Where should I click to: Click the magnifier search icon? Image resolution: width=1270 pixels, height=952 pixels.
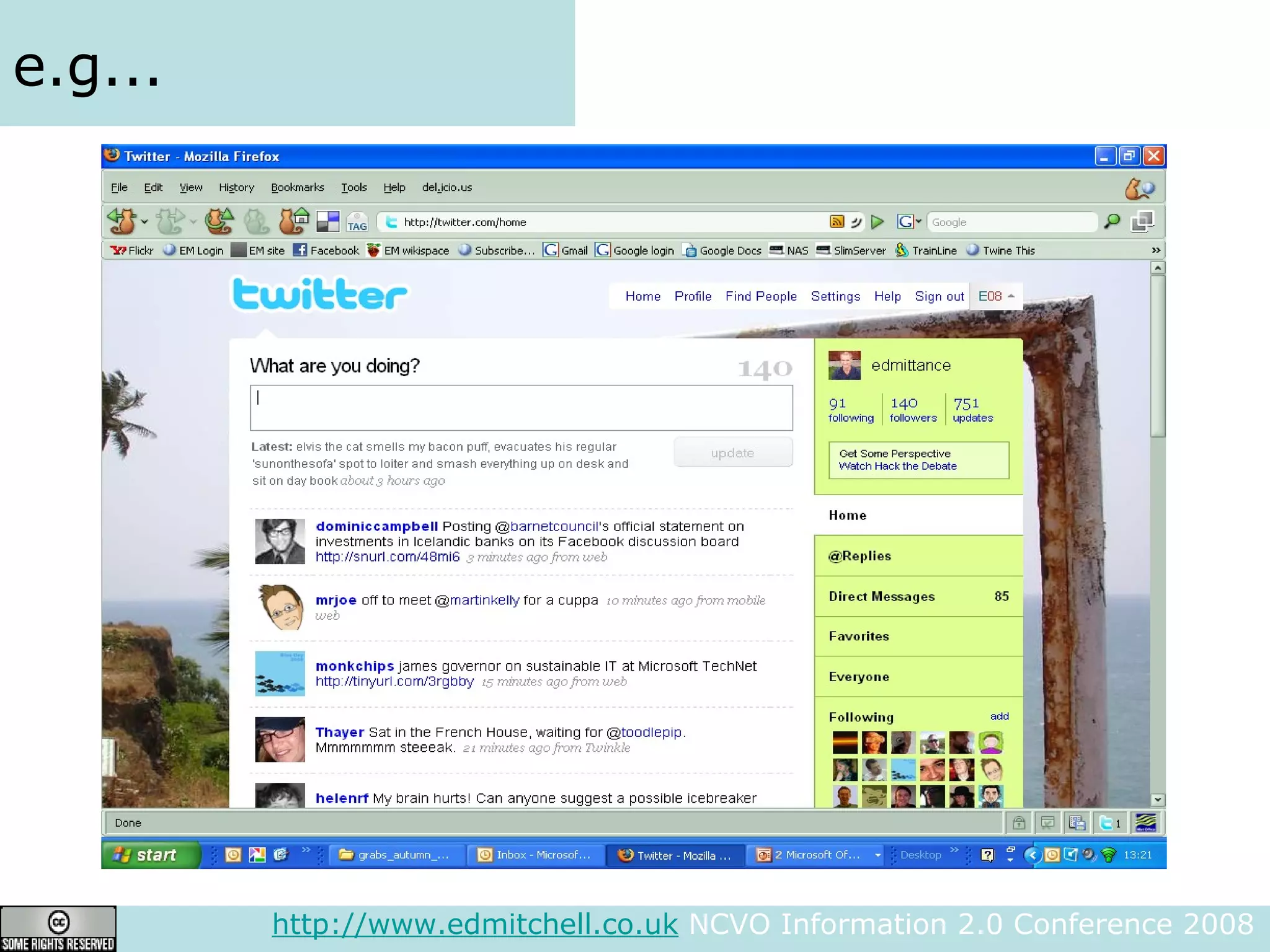[x=1112, y=221]
